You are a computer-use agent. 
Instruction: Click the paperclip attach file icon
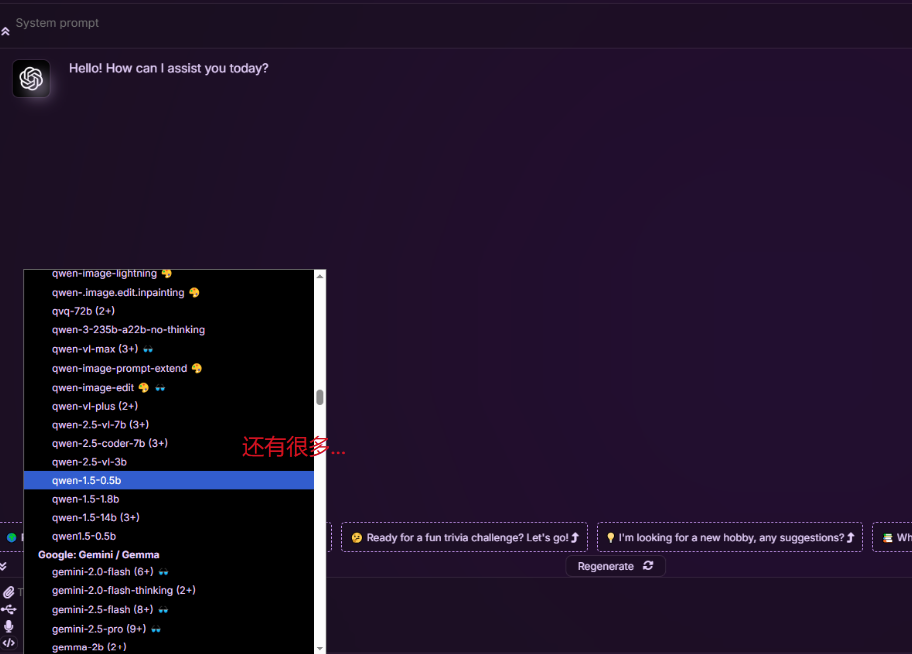(9, 592)
